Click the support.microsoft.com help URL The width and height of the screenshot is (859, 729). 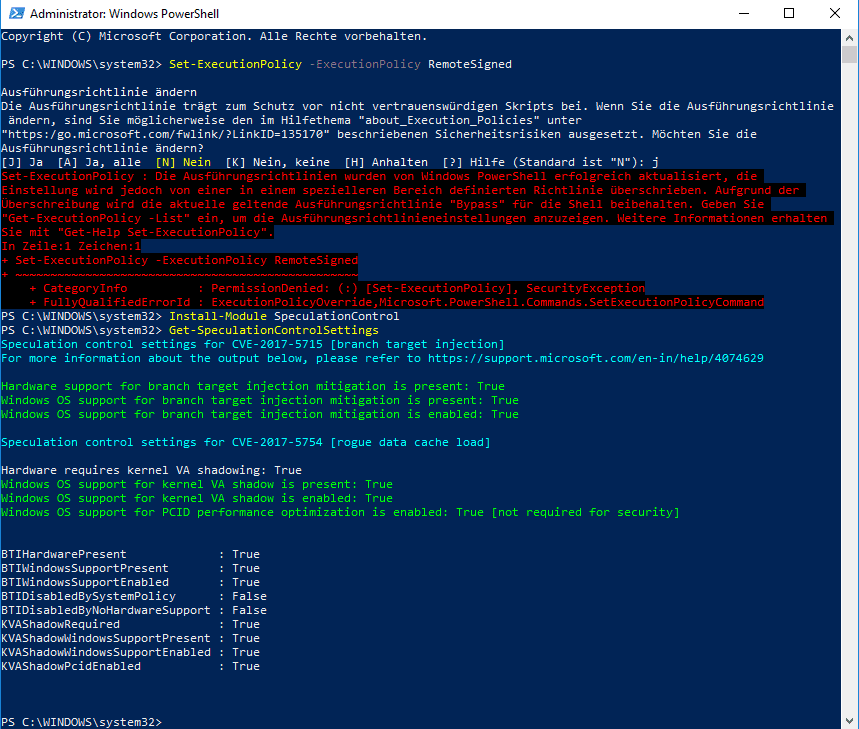click(x=595, y=358)
